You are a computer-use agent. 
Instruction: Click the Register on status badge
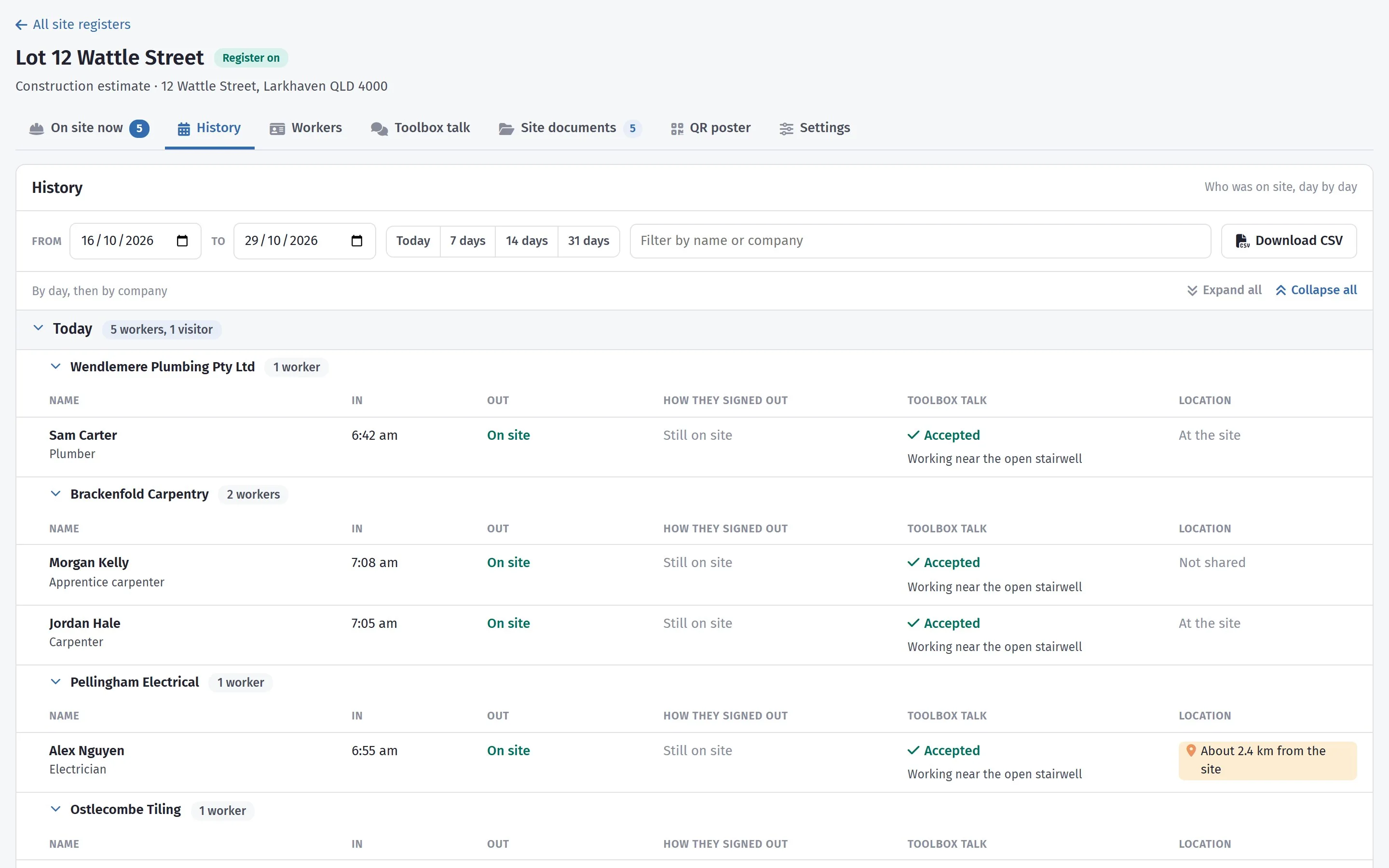coord(251,58)
